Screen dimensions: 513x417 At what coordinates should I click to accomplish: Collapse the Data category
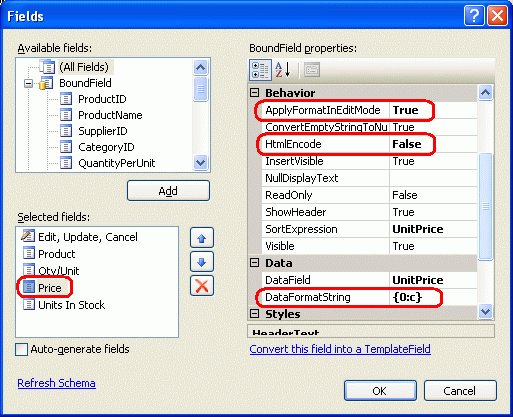click(254, 263)
